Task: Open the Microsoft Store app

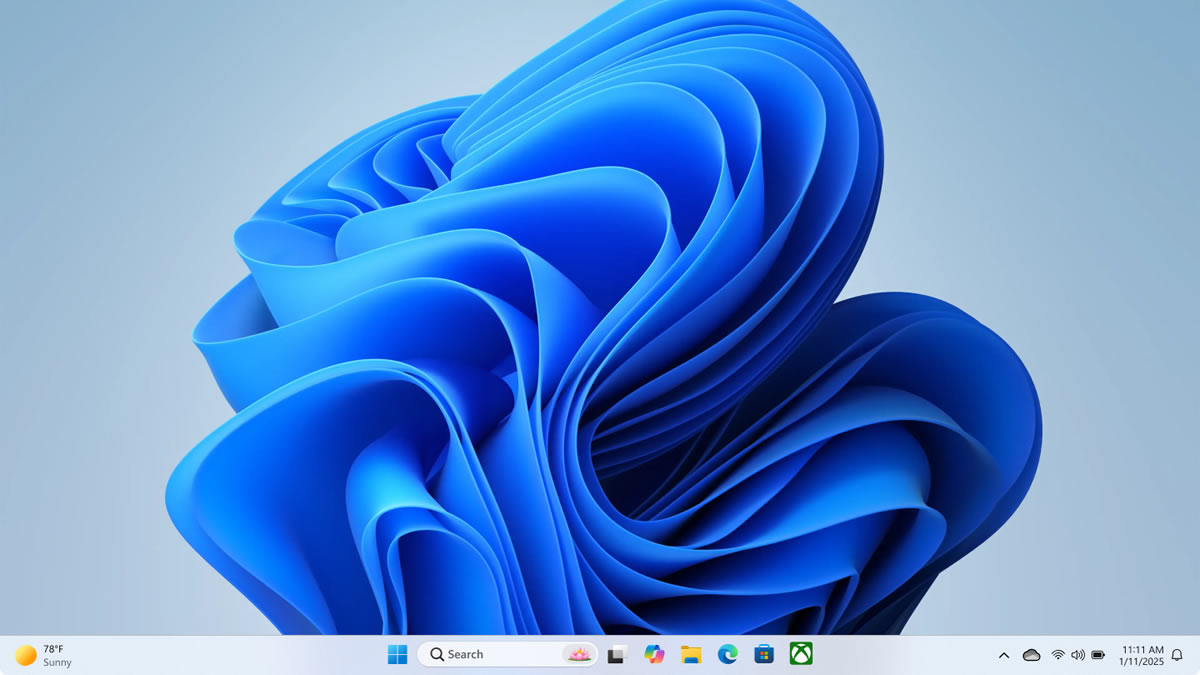Action: 764,654
